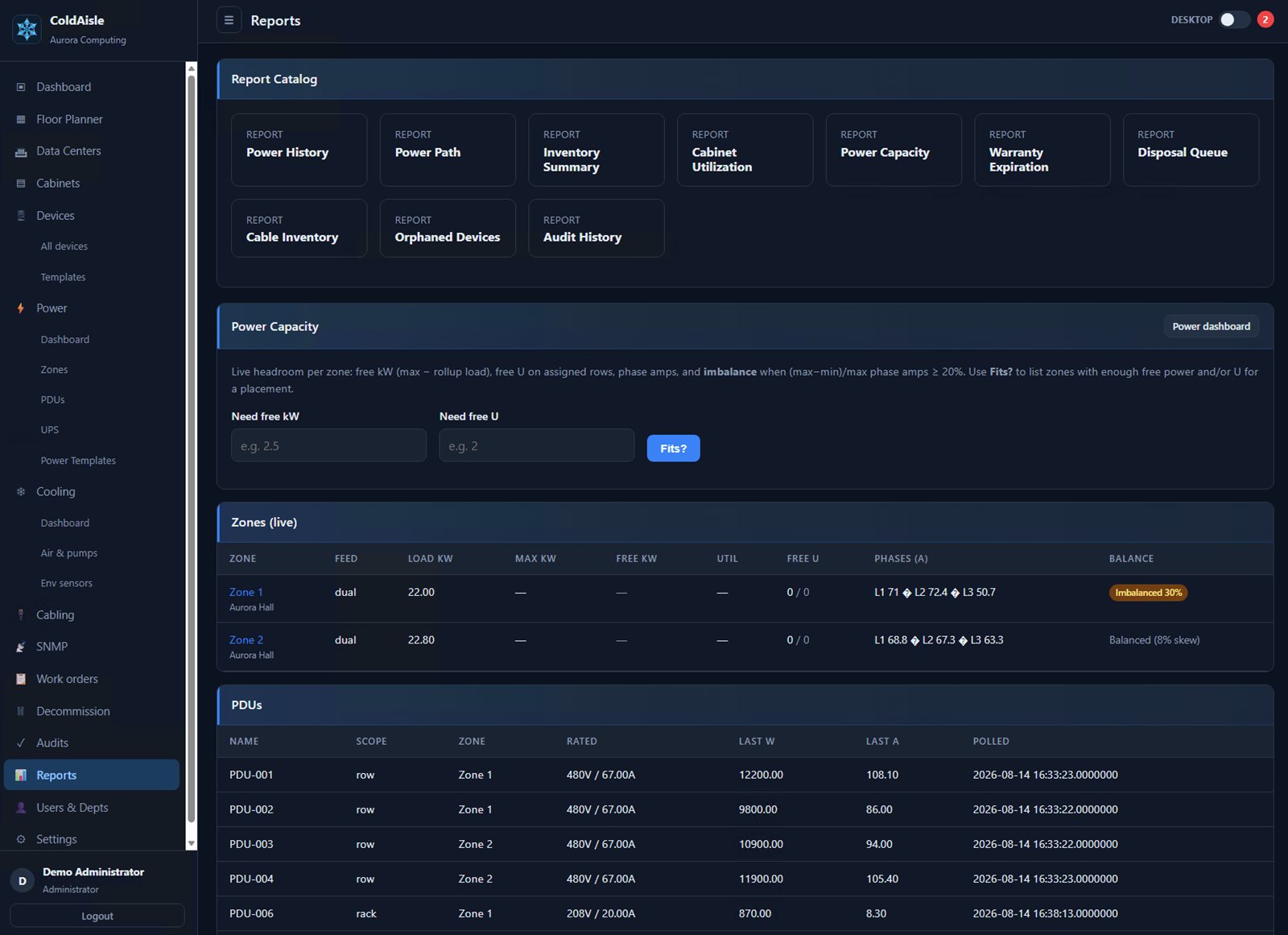
Task: Open device Templates submenu item
Action: pyautogui.click(x=63, y=277)
